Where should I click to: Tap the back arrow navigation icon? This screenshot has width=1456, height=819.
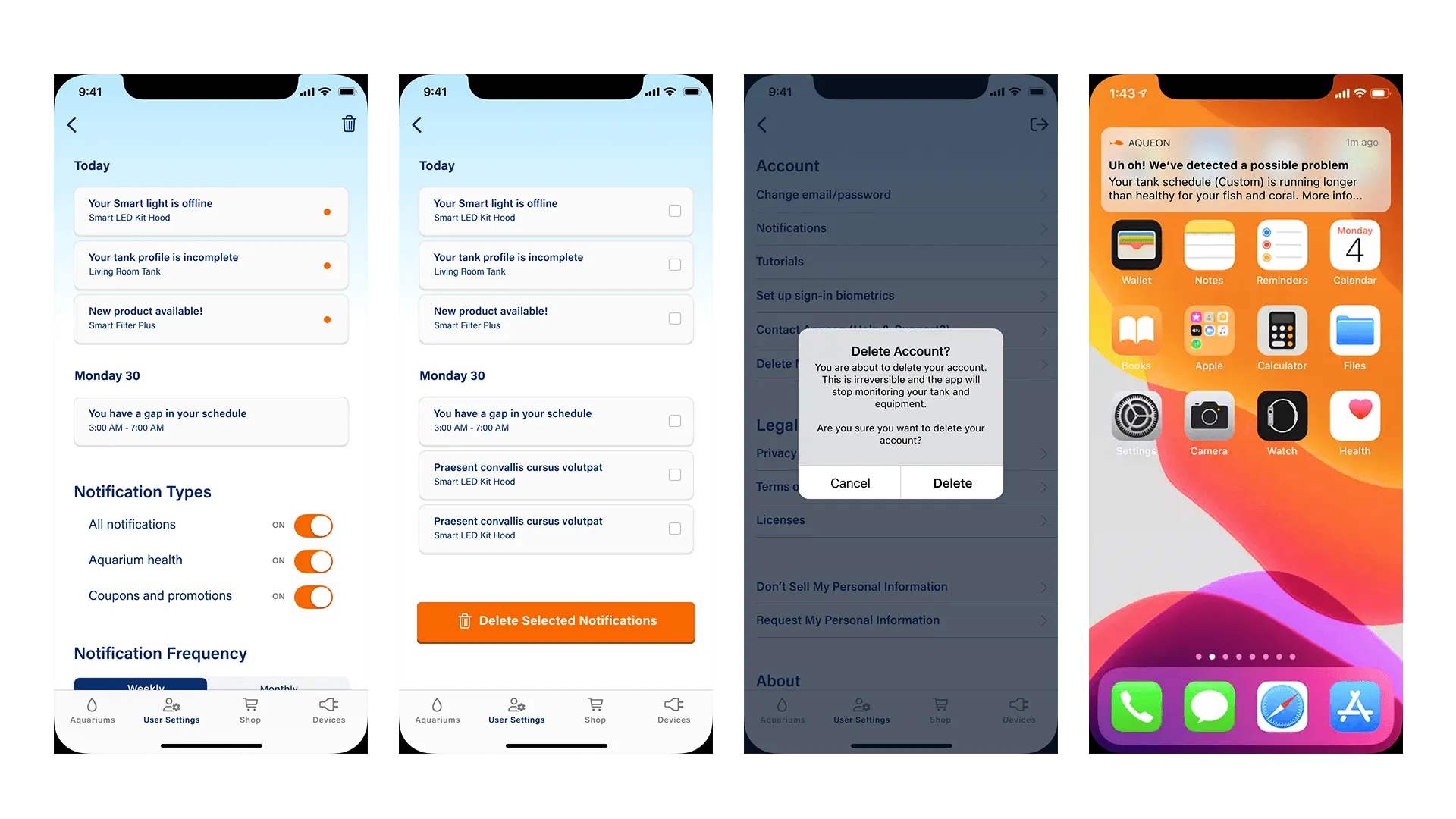point(71,124)
